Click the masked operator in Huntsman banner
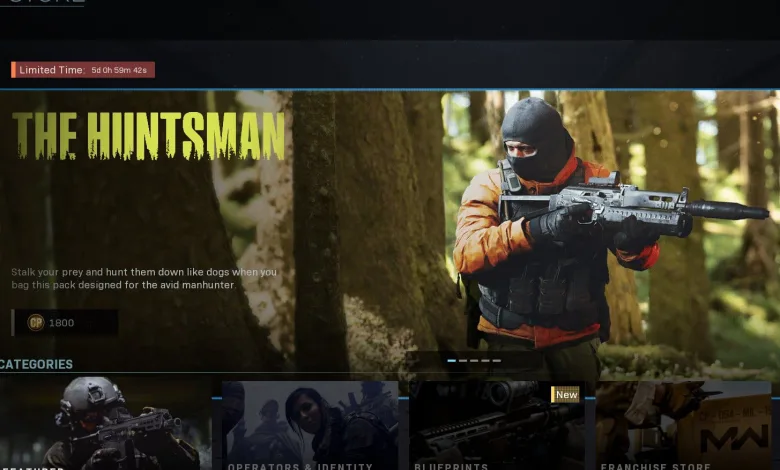The height and width of the screenshot is (470, 780). [x=540, y=230]
